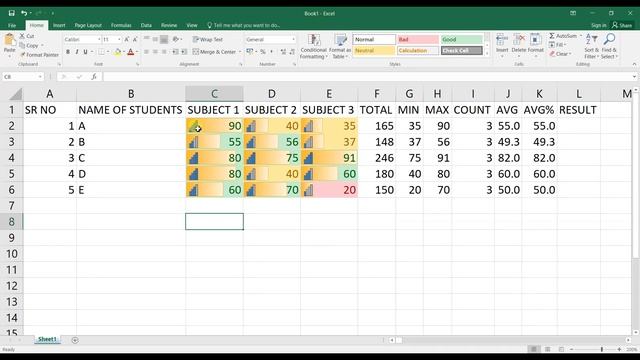Screen dimensions: 640x360
Task: Click the Save icon in the title bar
Action: point(11,13)
